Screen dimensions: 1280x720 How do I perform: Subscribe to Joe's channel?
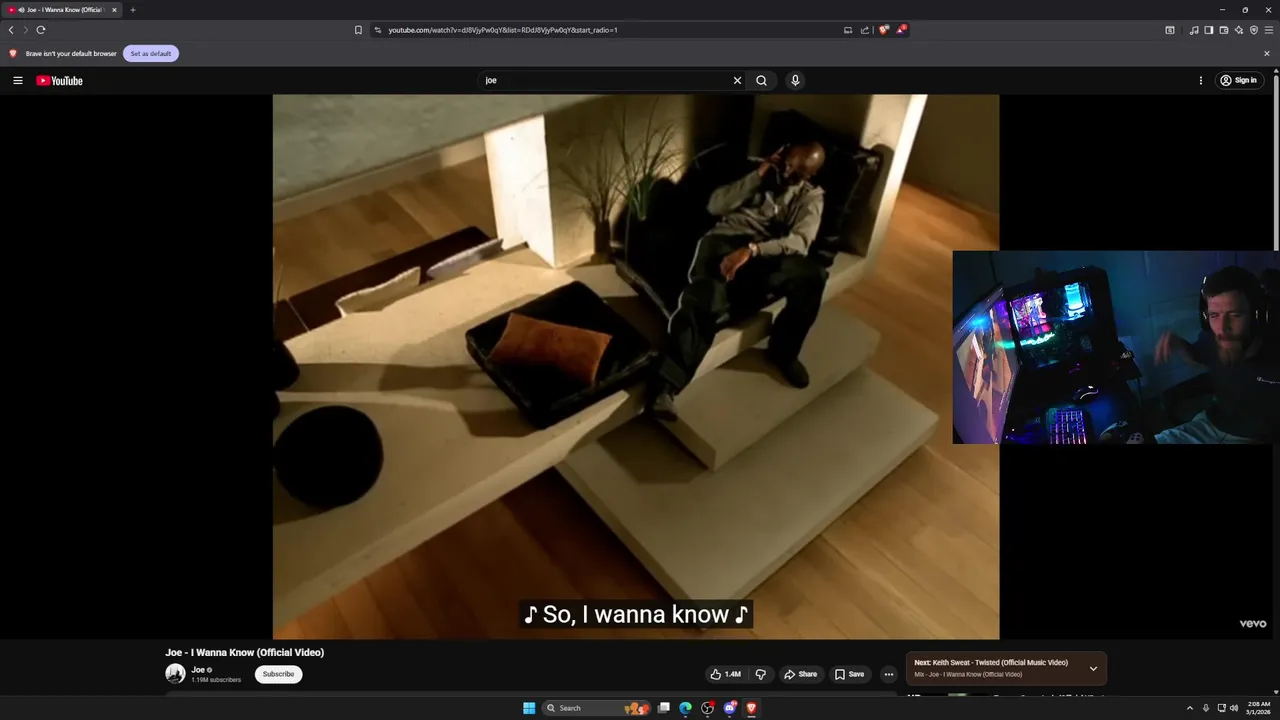278,674
